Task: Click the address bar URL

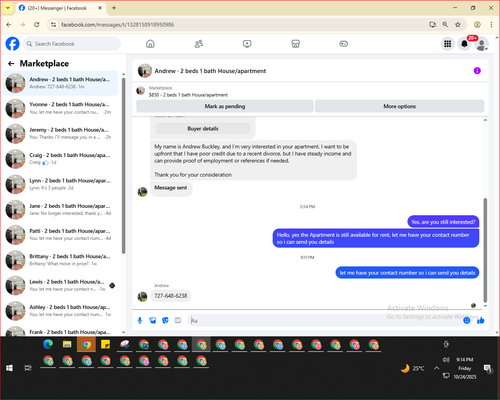Action: coord(117,25)
